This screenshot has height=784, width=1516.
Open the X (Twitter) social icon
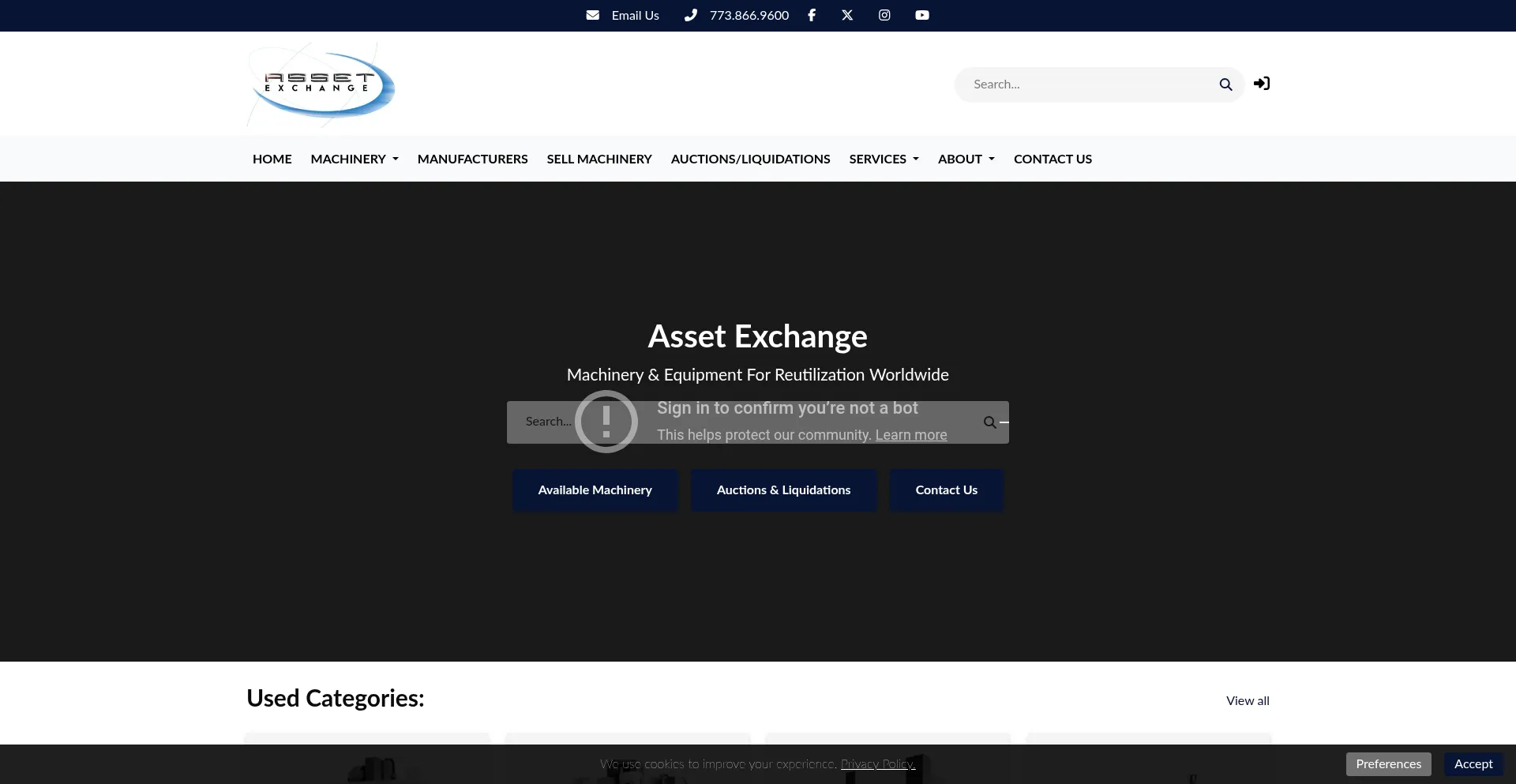point(847,15)
